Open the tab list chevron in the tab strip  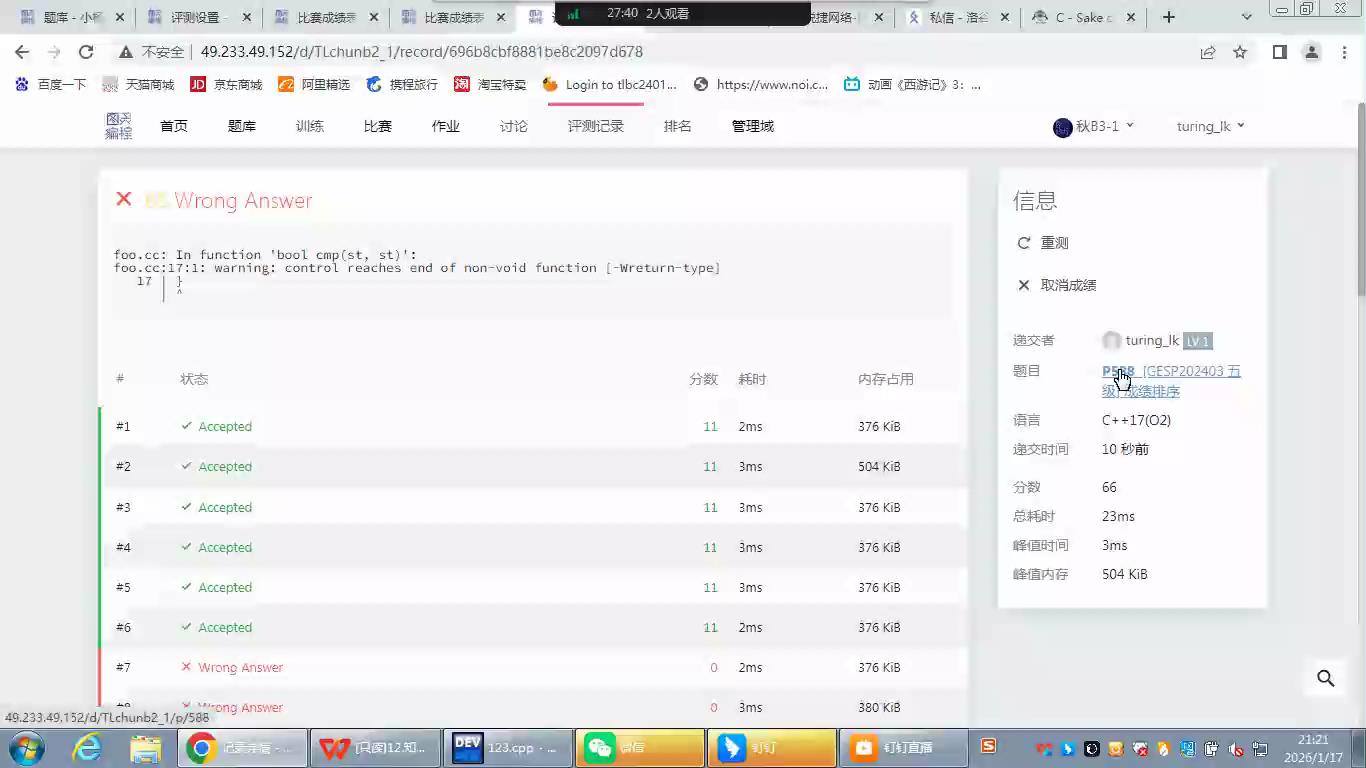[1246, 17]
